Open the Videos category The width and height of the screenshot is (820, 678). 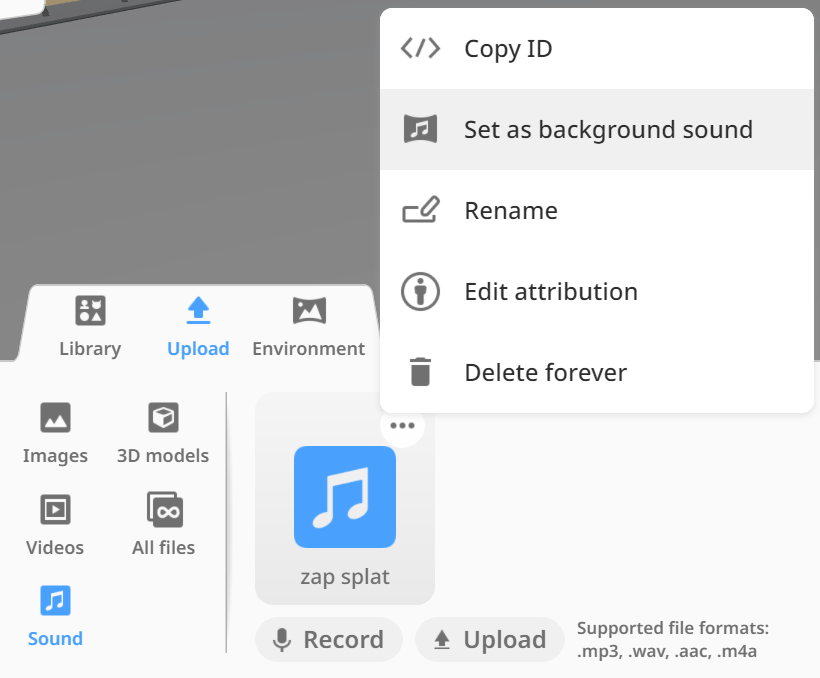pos(55,525)
